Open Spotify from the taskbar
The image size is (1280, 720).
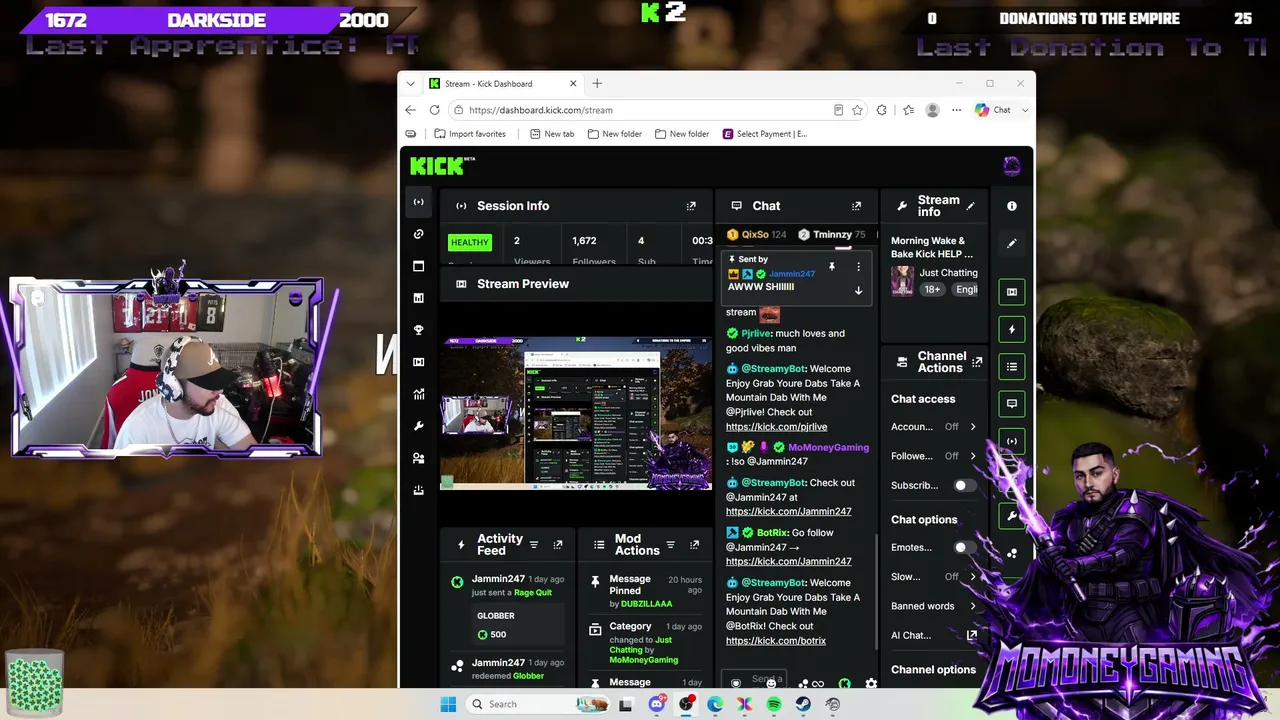[774, 704]
